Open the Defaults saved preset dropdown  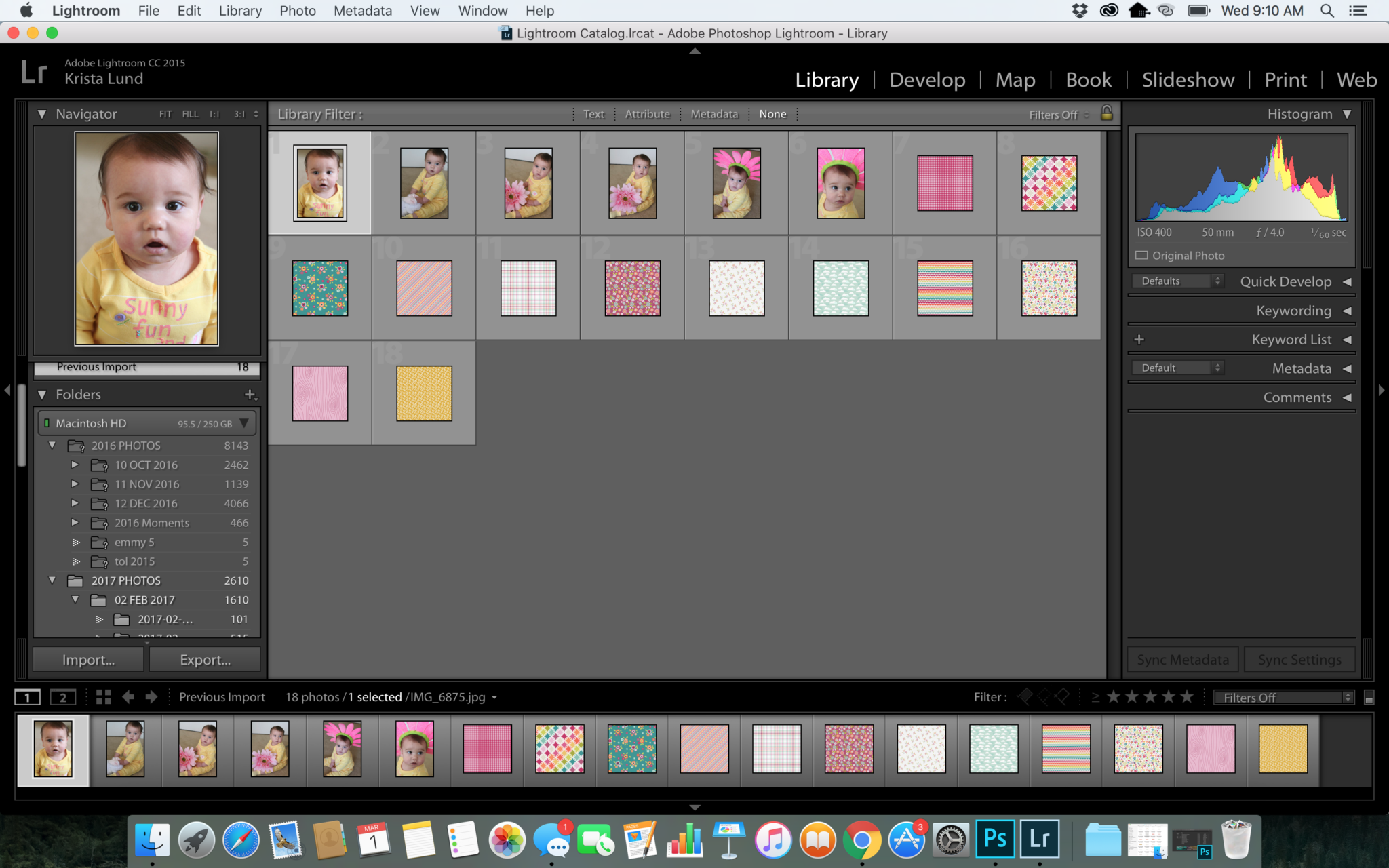(x=1178, y=281)
